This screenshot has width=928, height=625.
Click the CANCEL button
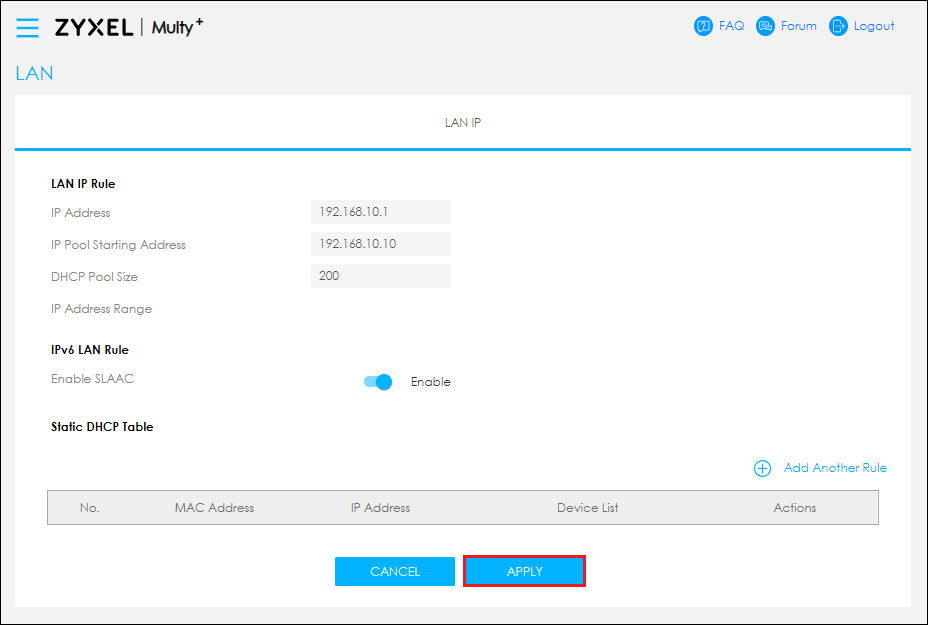(x=395, y=572)
